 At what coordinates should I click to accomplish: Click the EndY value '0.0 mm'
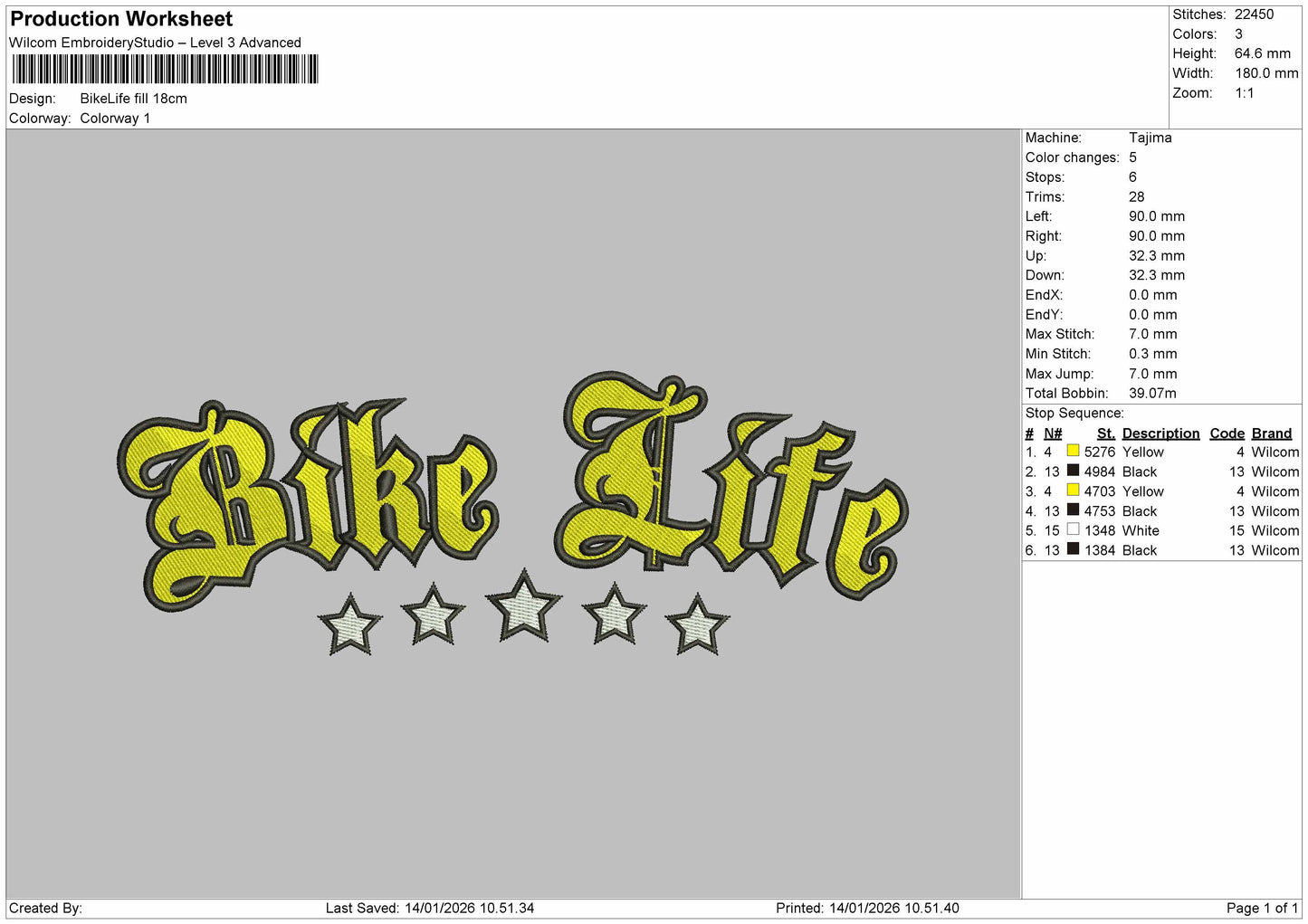(1152, 315)
